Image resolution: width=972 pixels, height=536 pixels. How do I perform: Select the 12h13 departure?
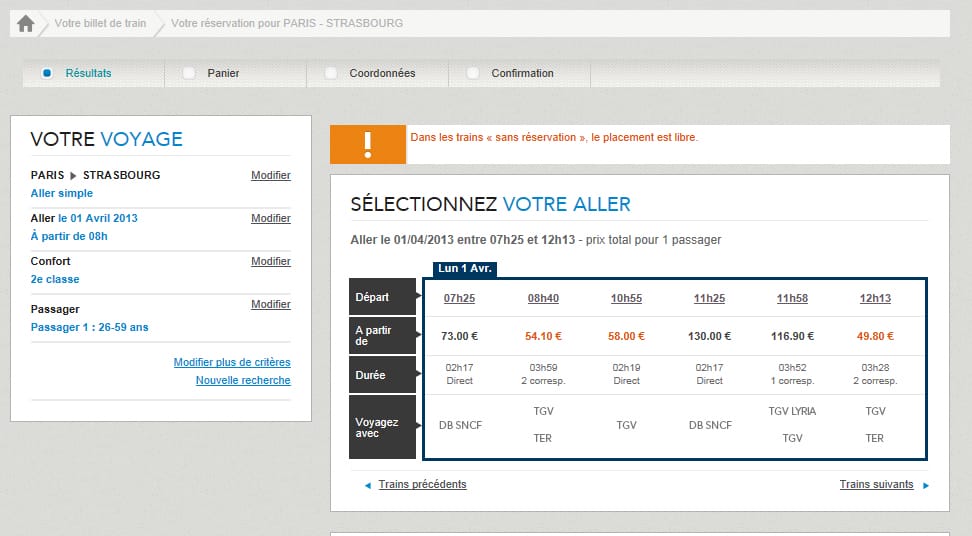pos(875,298)
